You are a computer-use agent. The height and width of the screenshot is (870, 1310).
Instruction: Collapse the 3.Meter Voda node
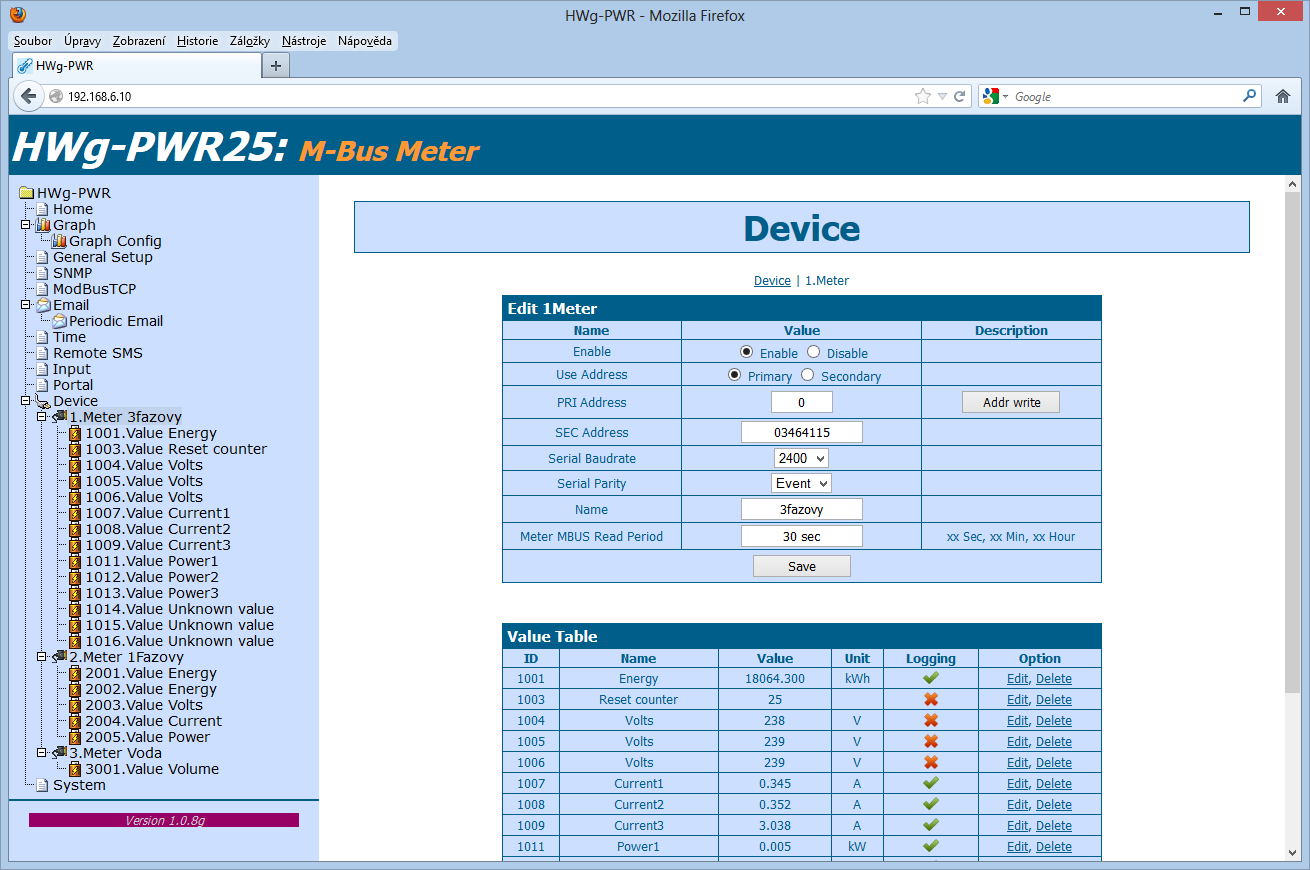[42, 753]
